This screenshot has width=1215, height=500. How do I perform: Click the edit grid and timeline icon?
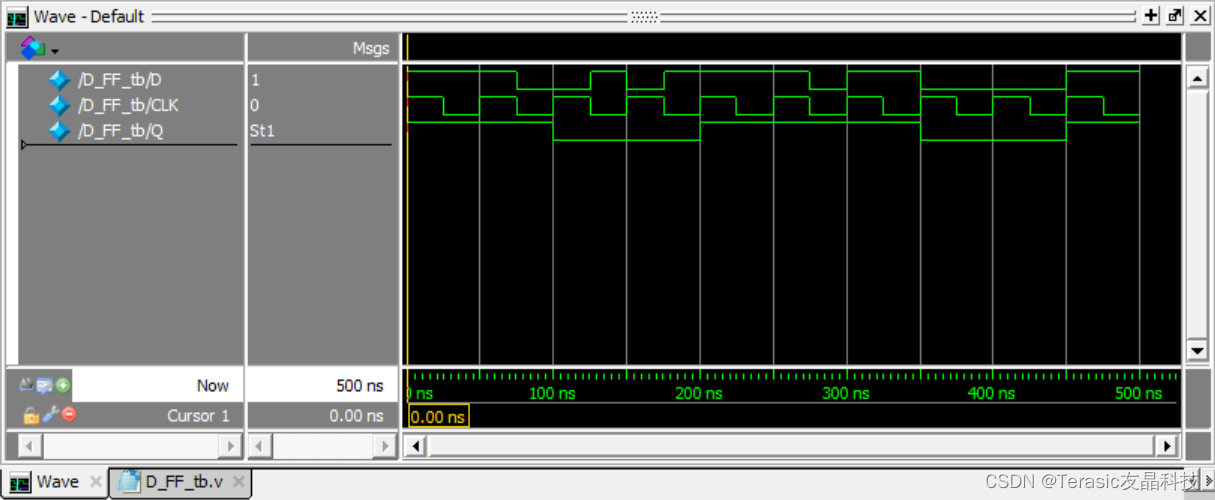point(44,385)
